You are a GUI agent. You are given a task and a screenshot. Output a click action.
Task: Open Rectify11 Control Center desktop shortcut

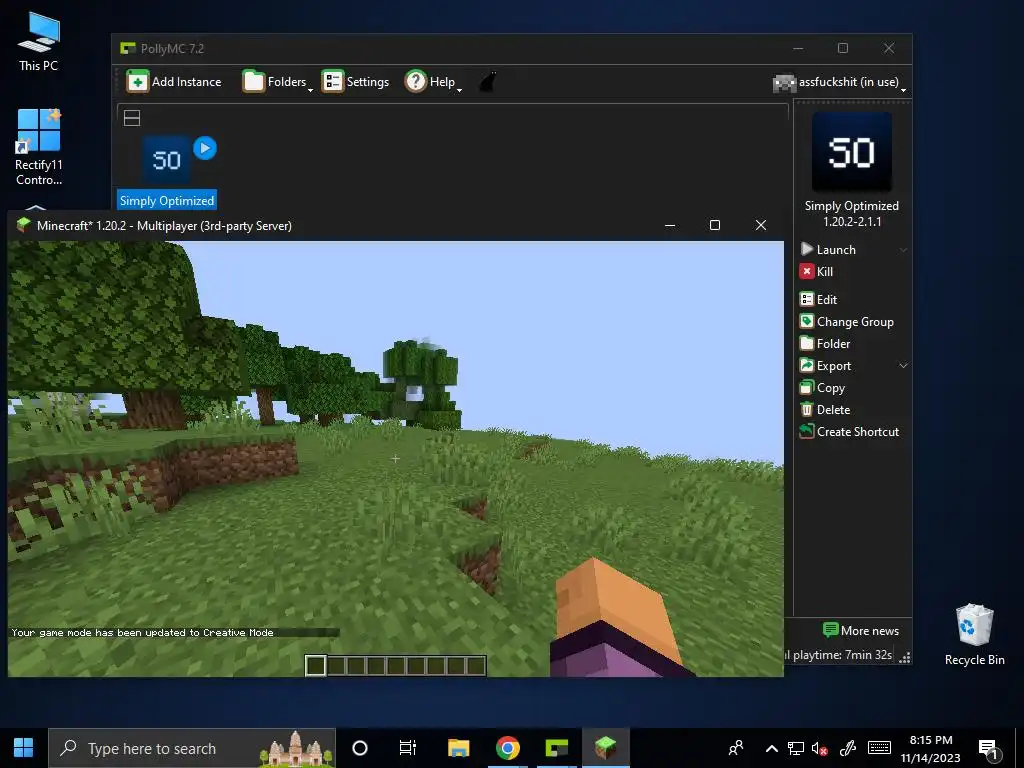pos(39,148)
